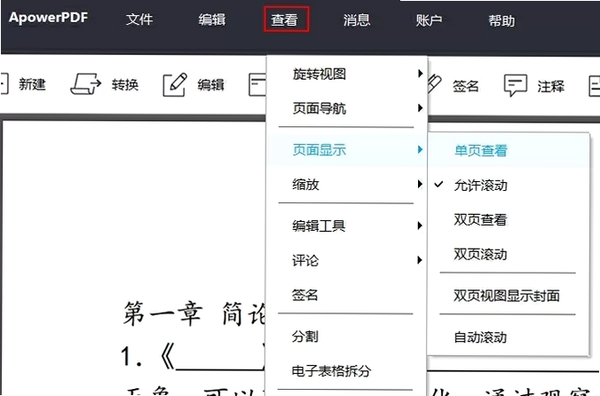Click the blue 页面显示 submenu arrow
Image resolution: width=600 pixels, height=396 pixels.
(420, 149)
